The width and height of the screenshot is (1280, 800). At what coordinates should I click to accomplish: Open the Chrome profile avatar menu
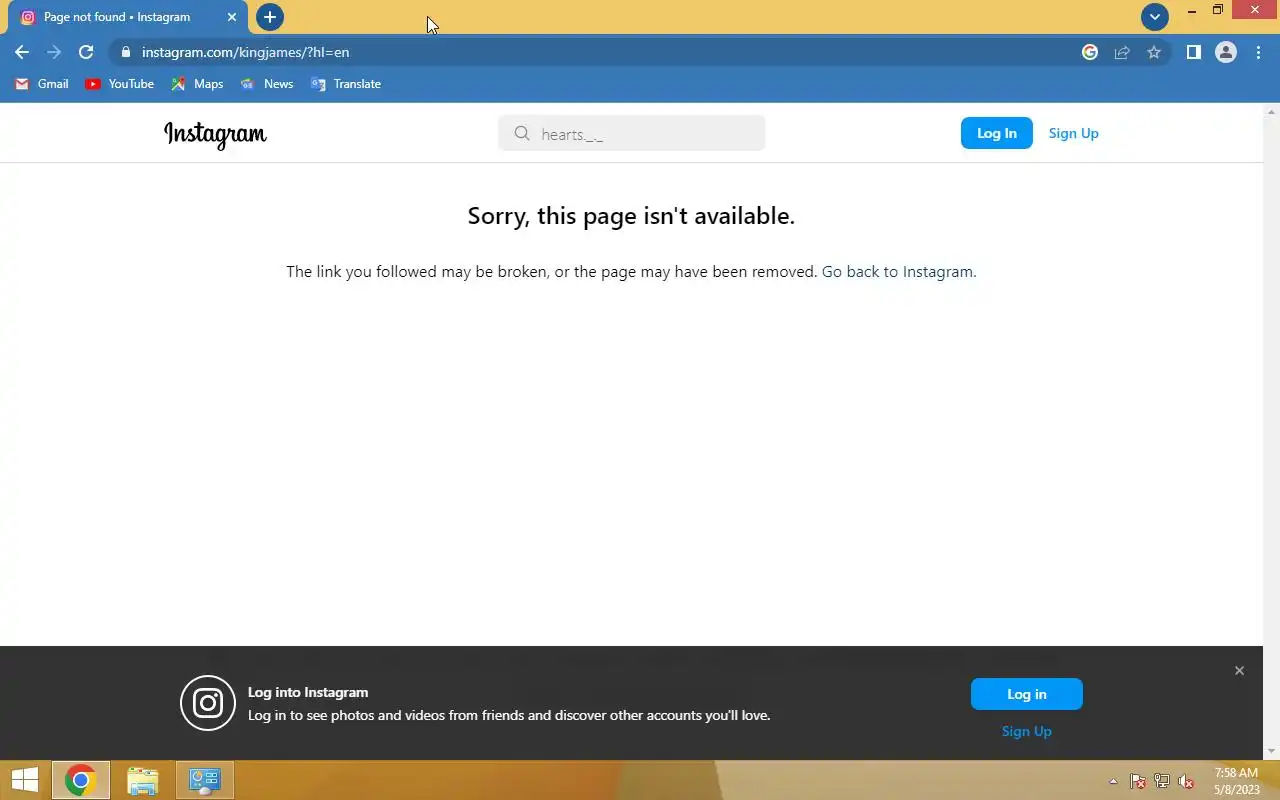click(1226, 52)
